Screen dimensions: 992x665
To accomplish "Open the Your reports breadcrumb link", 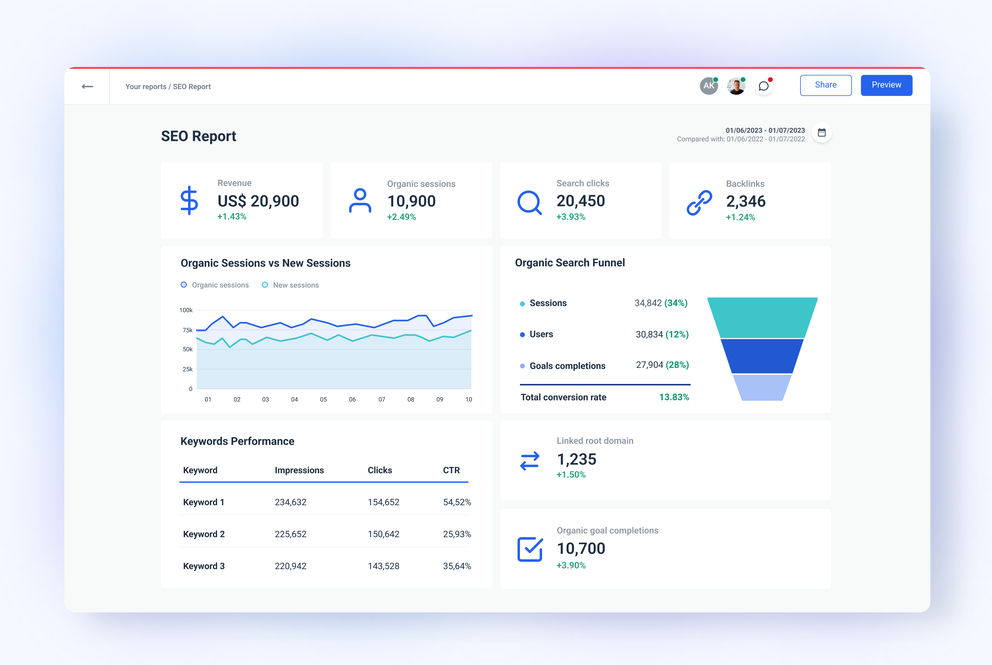I will [x=146, y=87].
